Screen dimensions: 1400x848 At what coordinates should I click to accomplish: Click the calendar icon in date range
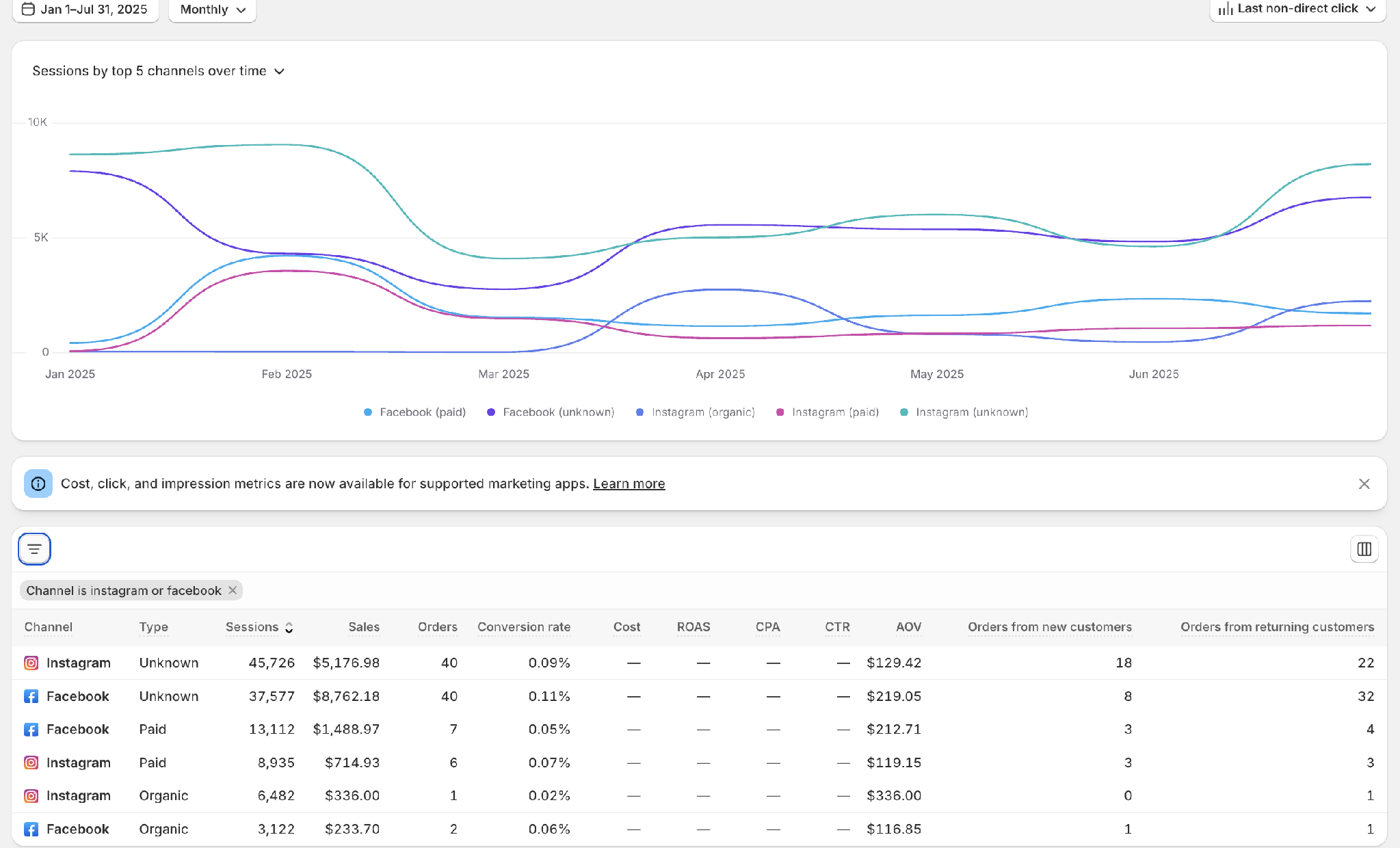(x=28, y=9)
